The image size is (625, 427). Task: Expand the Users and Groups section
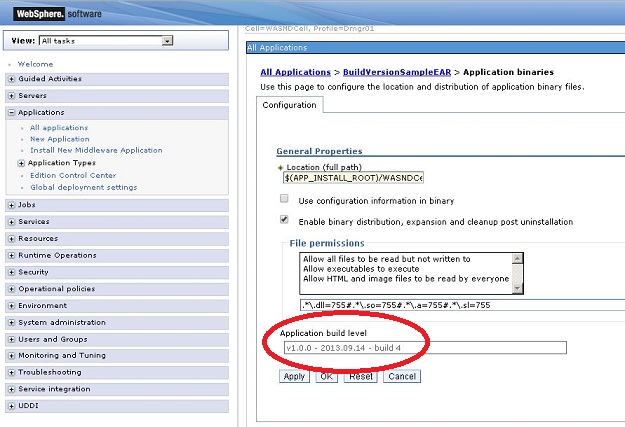point(12,339)
